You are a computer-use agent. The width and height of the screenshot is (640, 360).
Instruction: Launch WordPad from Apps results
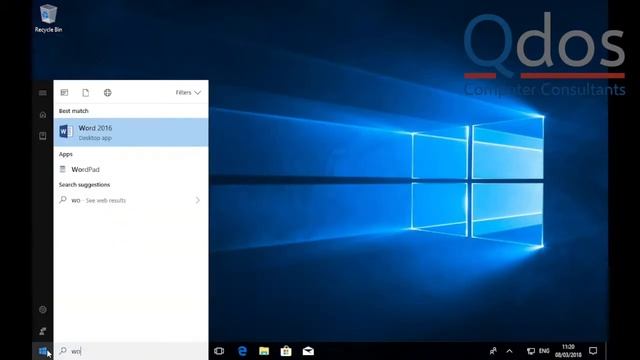[131, 169]
